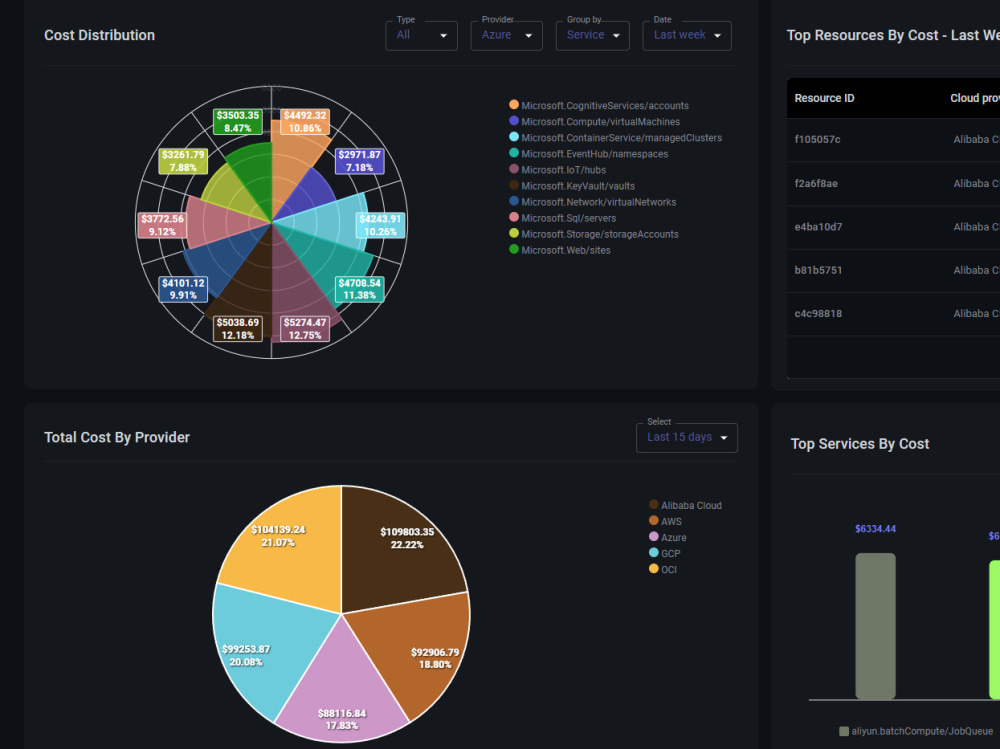Click the $5038.69 12.18% polar chart label
Viewport: 1000px width, 749px height.
[237, 329]
